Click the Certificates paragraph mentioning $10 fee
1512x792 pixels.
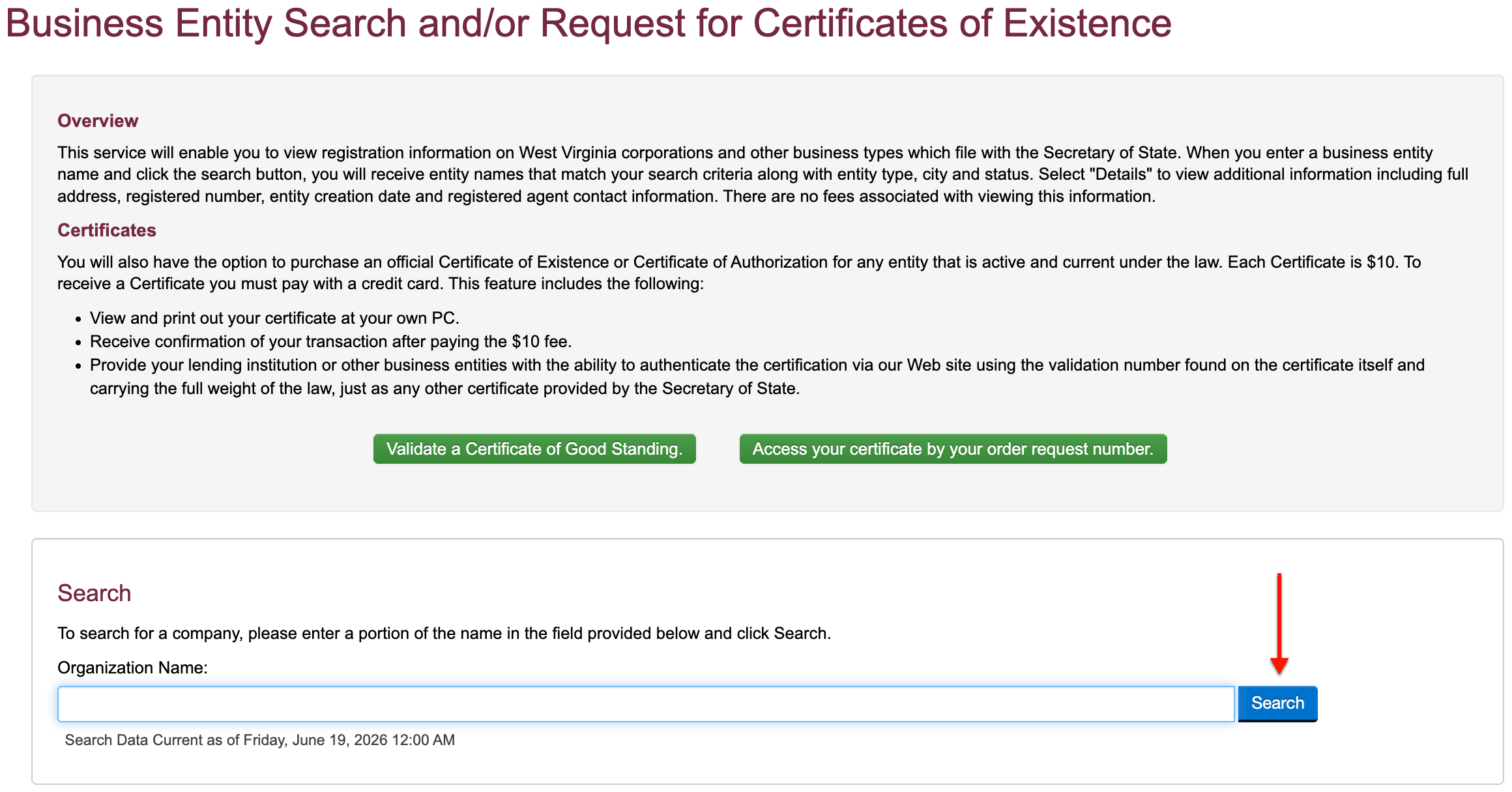click(739, 273)
